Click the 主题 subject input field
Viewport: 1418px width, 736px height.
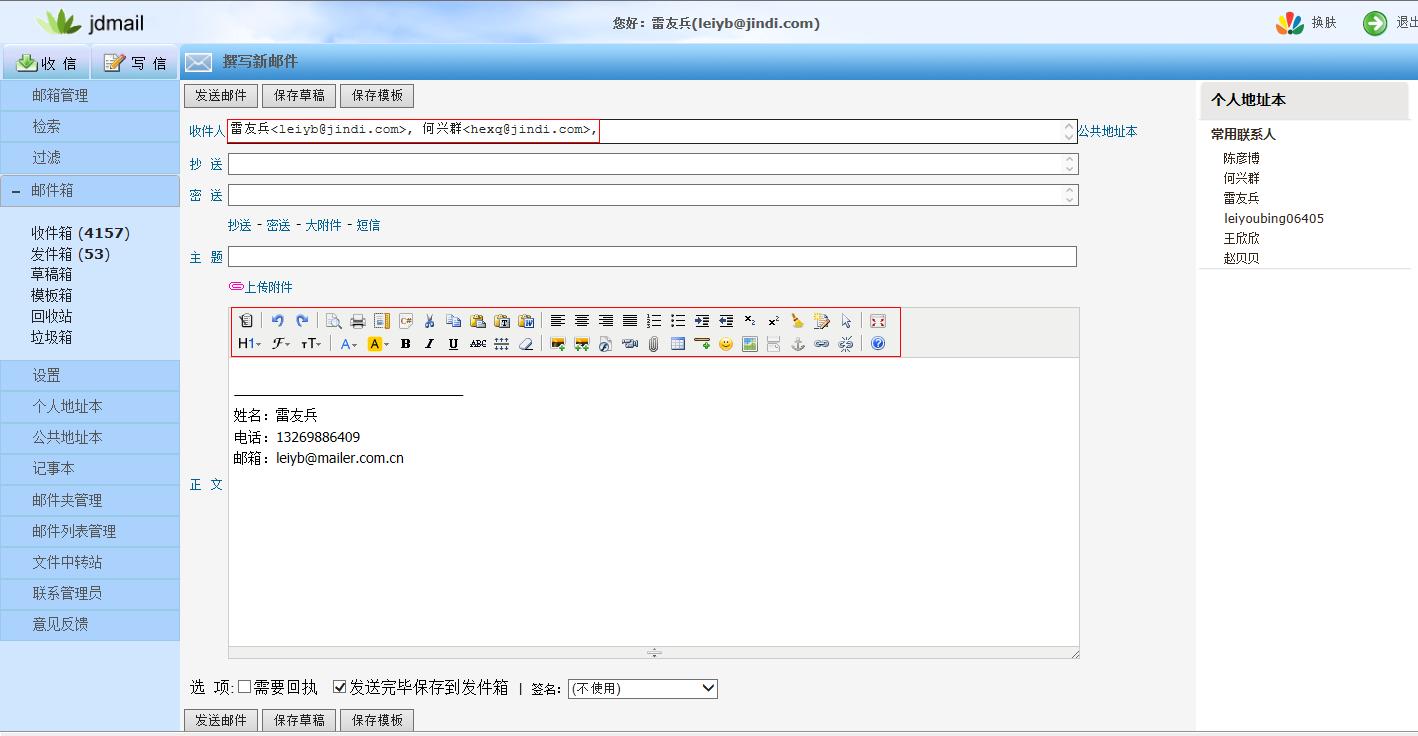coord(652,257)
